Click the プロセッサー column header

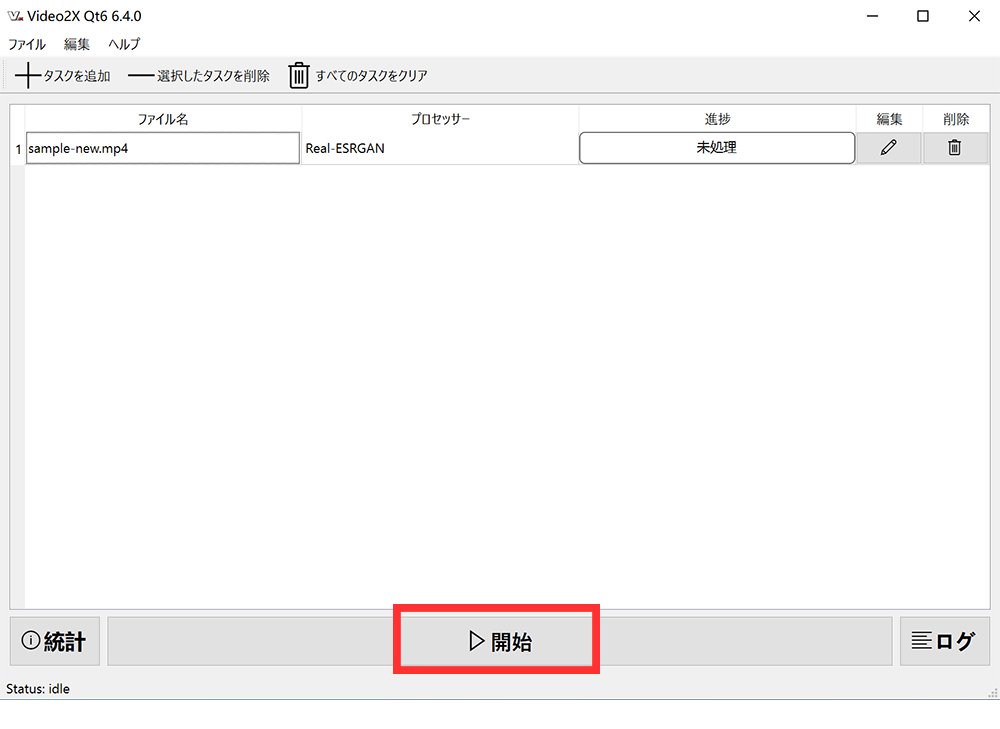pos(440,118)
